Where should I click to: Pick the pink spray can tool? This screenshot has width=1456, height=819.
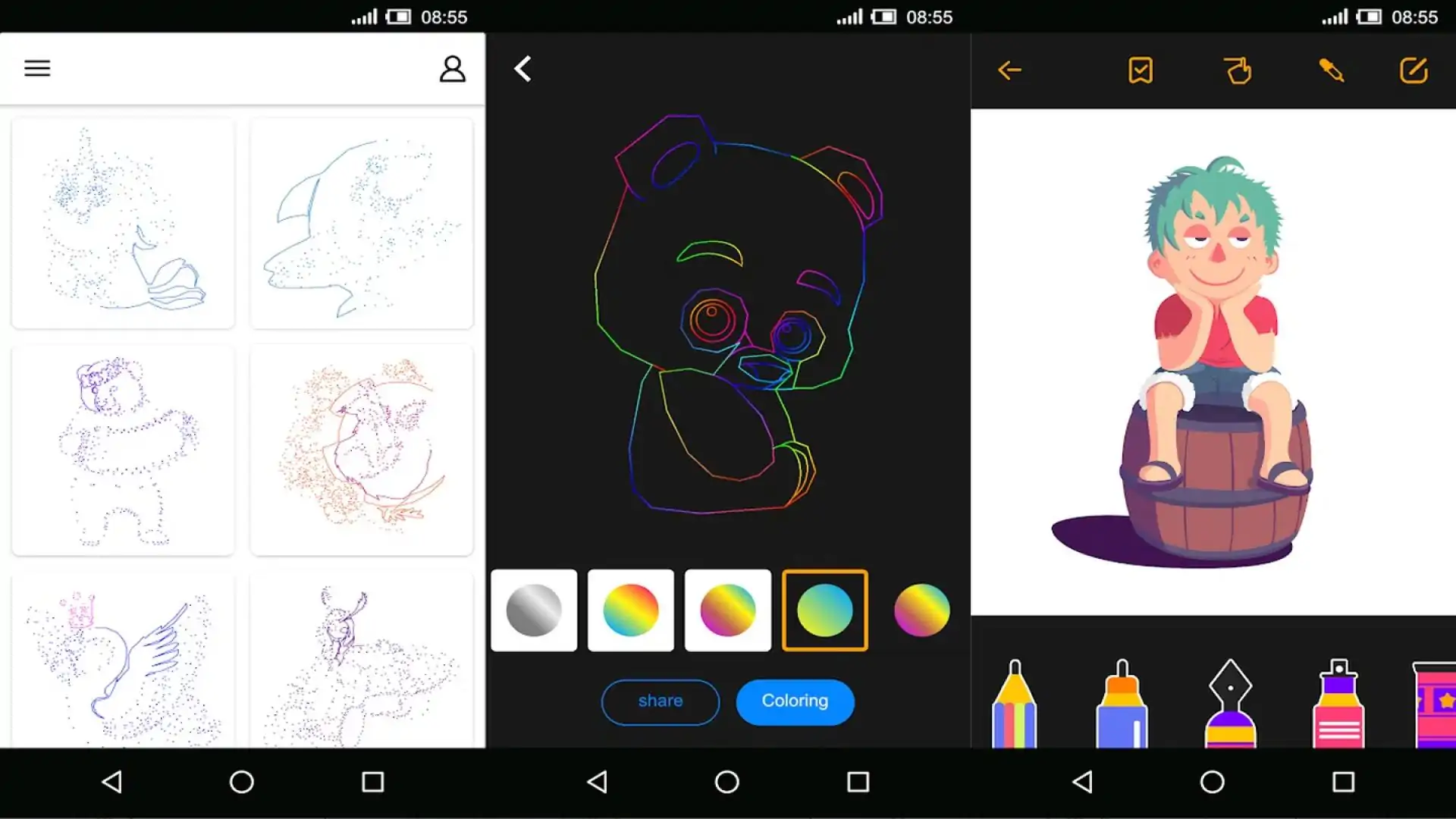(1338, 705)
